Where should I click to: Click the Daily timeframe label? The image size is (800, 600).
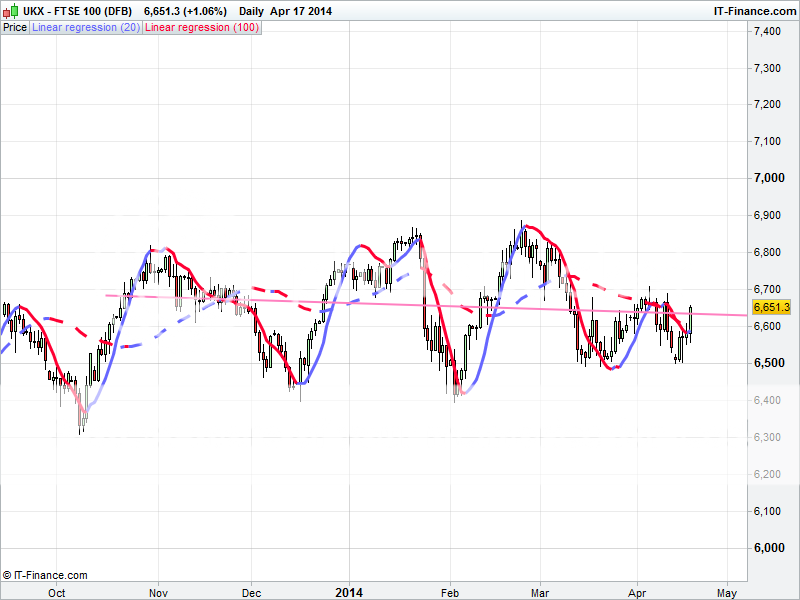point(252,11)
